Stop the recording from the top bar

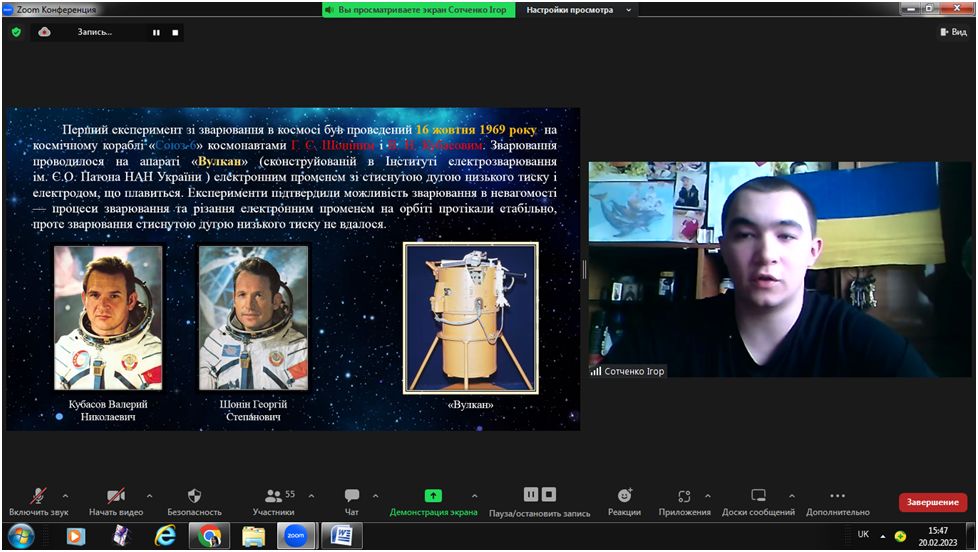click(x=175, y=32)
